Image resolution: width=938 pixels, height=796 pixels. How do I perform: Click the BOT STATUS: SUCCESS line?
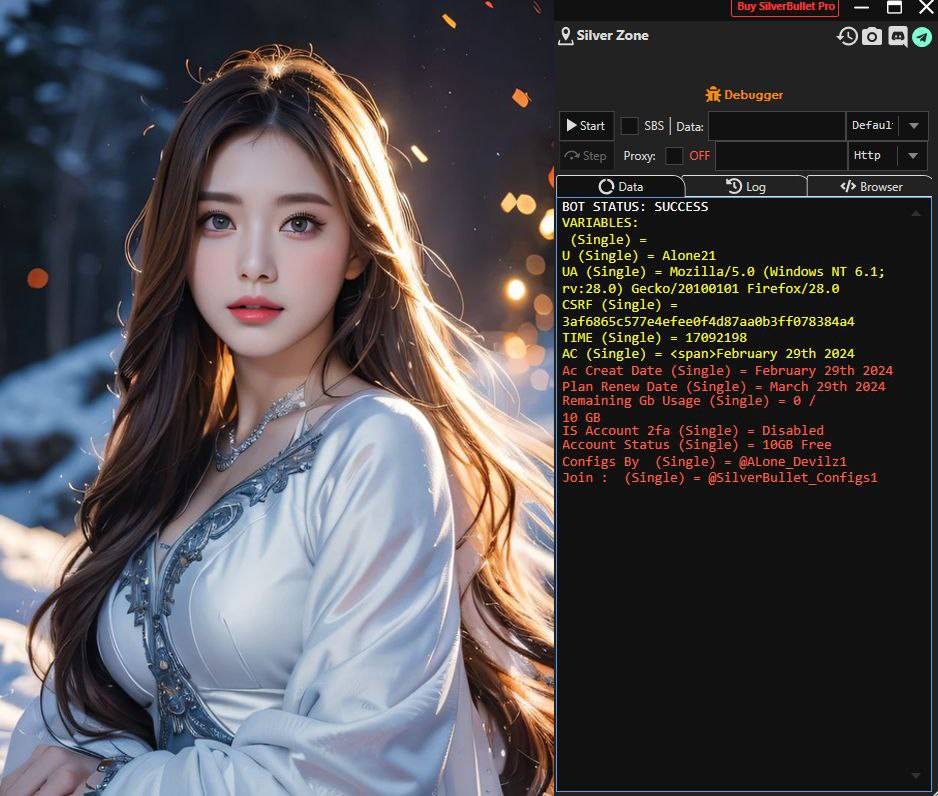coord(635,206)
